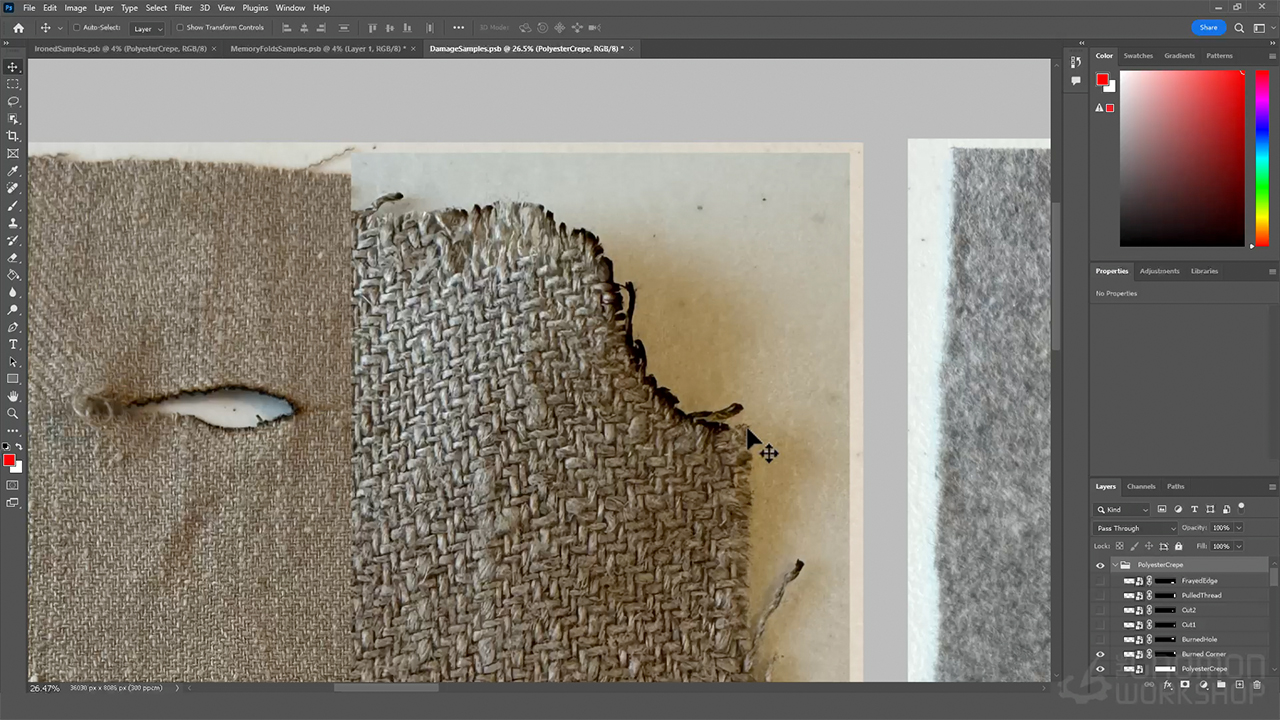Select the Crop tool
The height and width of the screenshot is (720, 1280).
13,136
